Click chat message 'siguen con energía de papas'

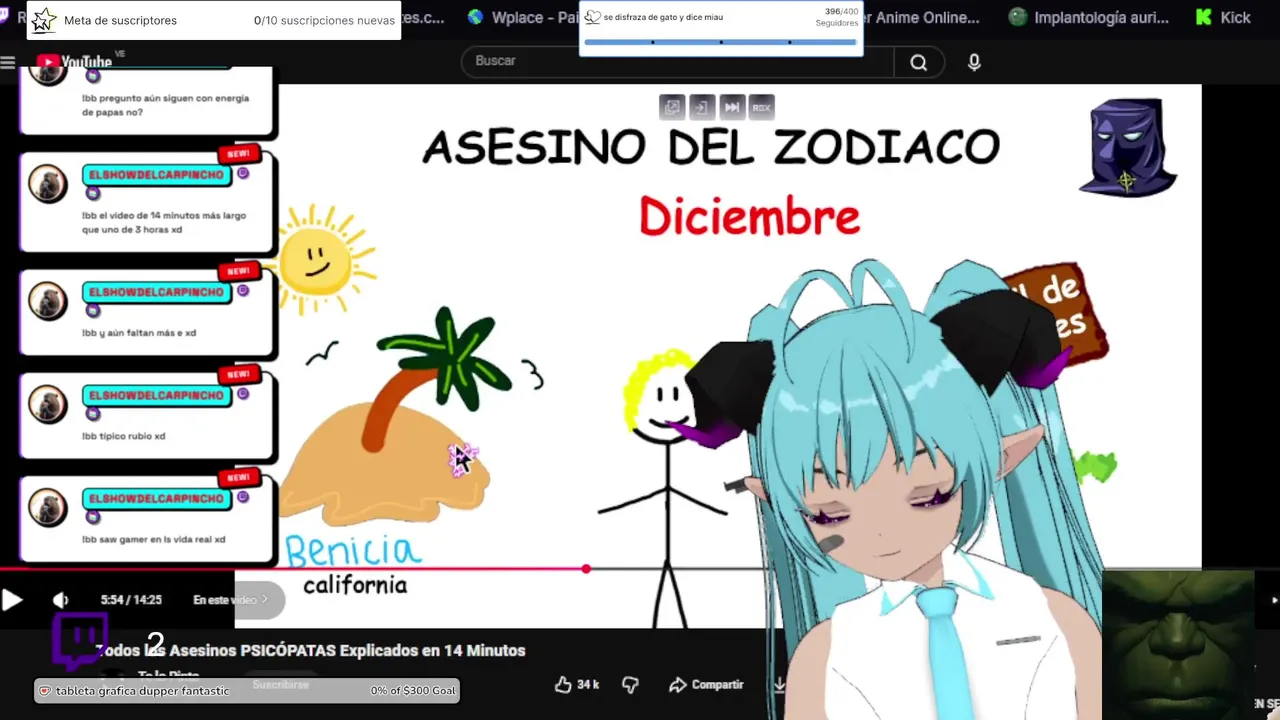[165, 105]
